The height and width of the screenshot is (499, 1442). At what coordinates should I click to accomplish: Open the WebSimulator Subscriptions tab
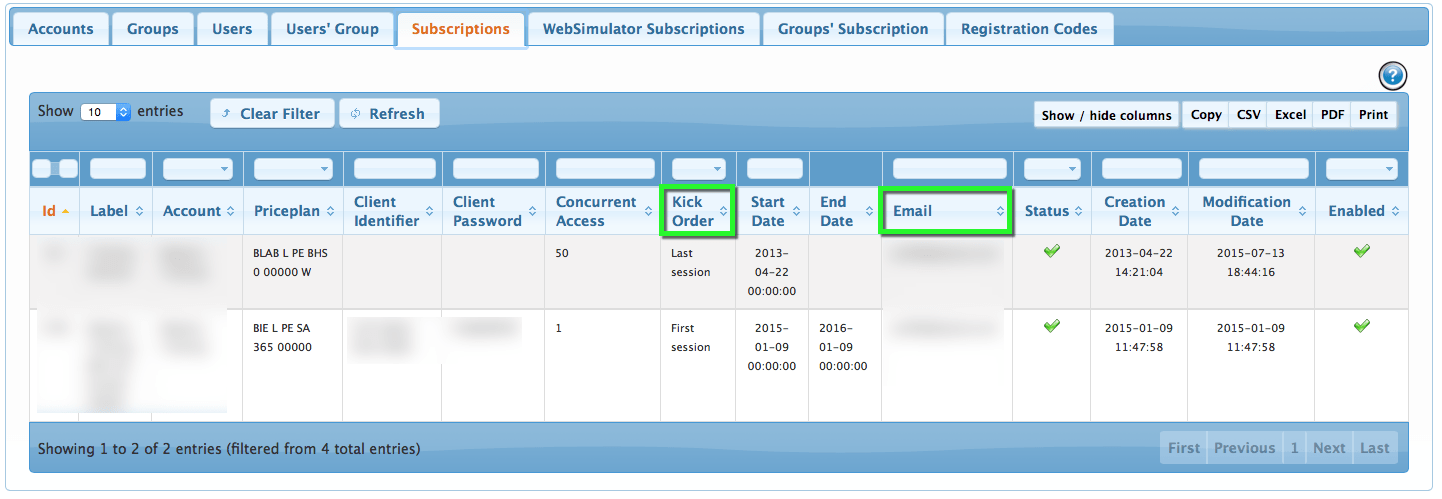644,29
